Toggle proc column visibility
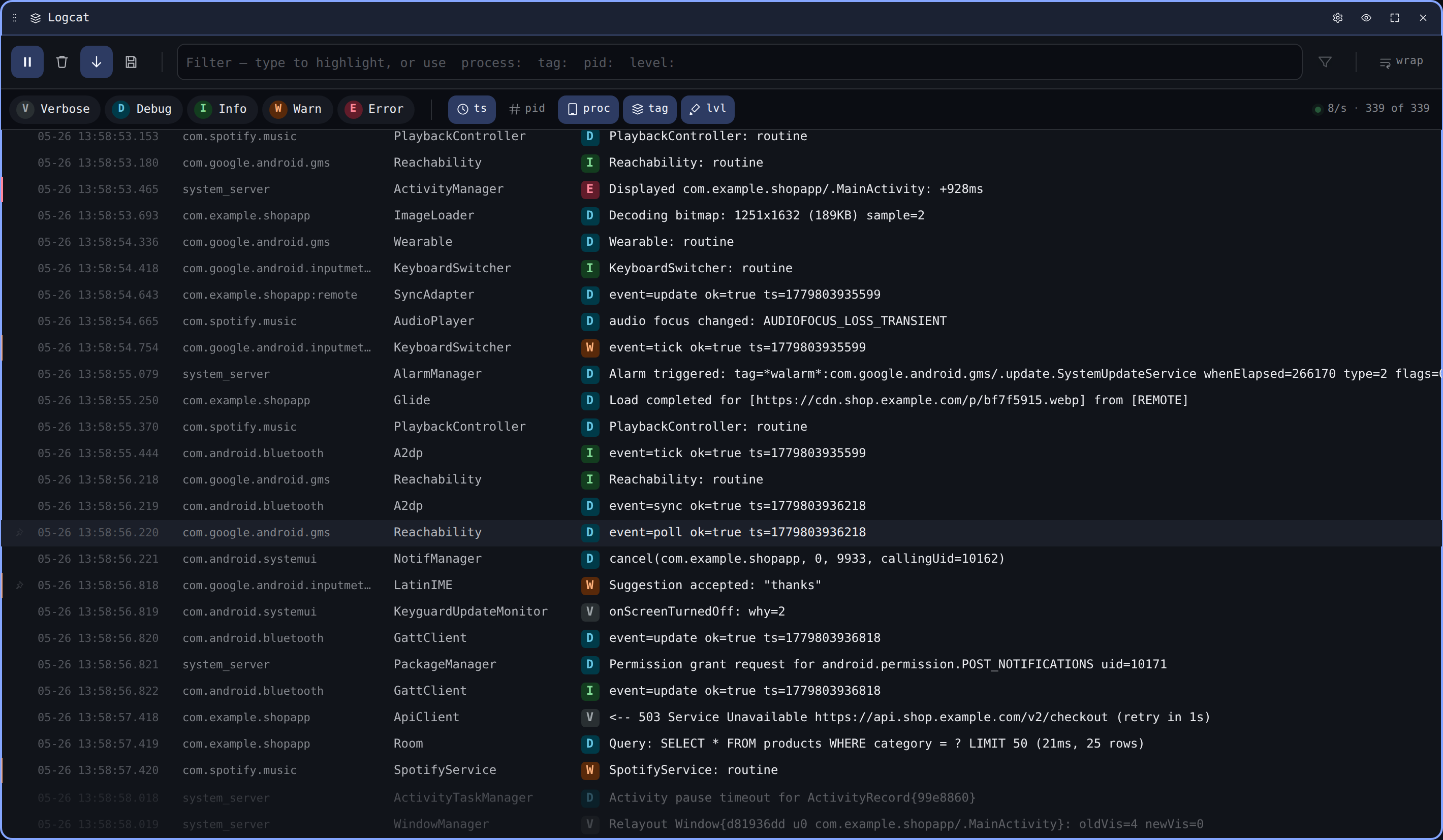 [588, 109]
